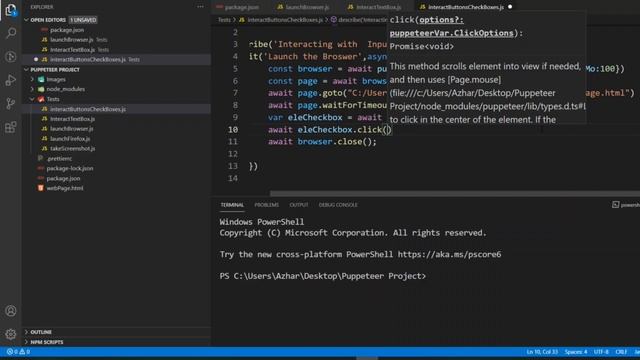Select the Terminal panel tab

point(232,205)
